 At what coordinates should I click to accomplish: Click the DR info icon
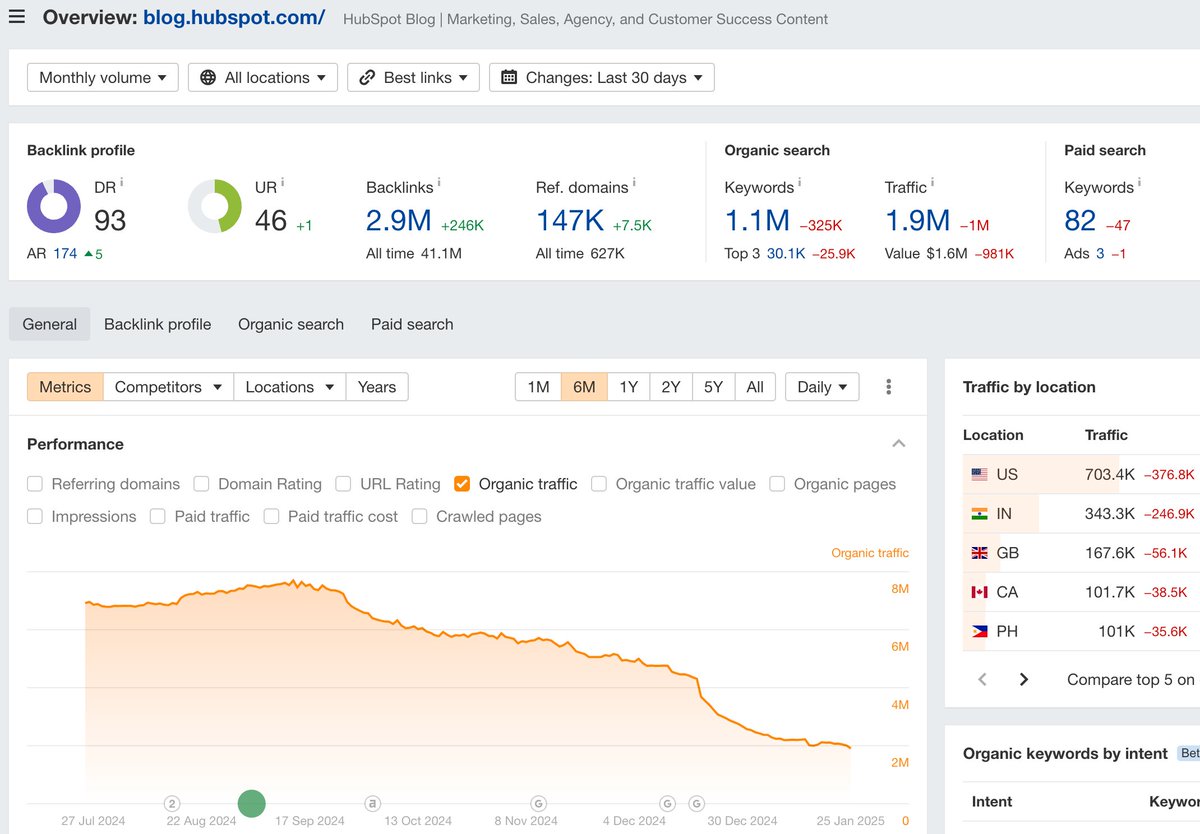(x=122, y=183)
